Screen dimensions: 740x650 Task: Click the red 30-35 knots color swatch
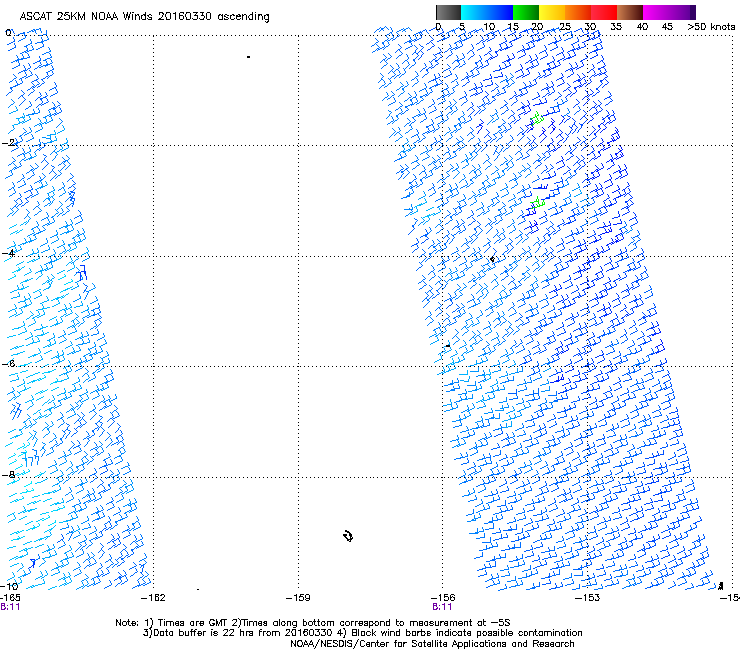tap(604, 12)
